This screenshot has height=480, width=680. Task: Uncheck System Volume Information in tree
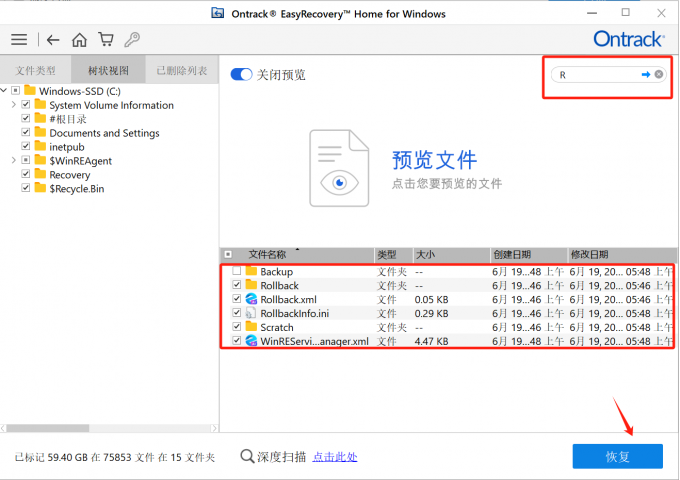[x=26, y=104]
